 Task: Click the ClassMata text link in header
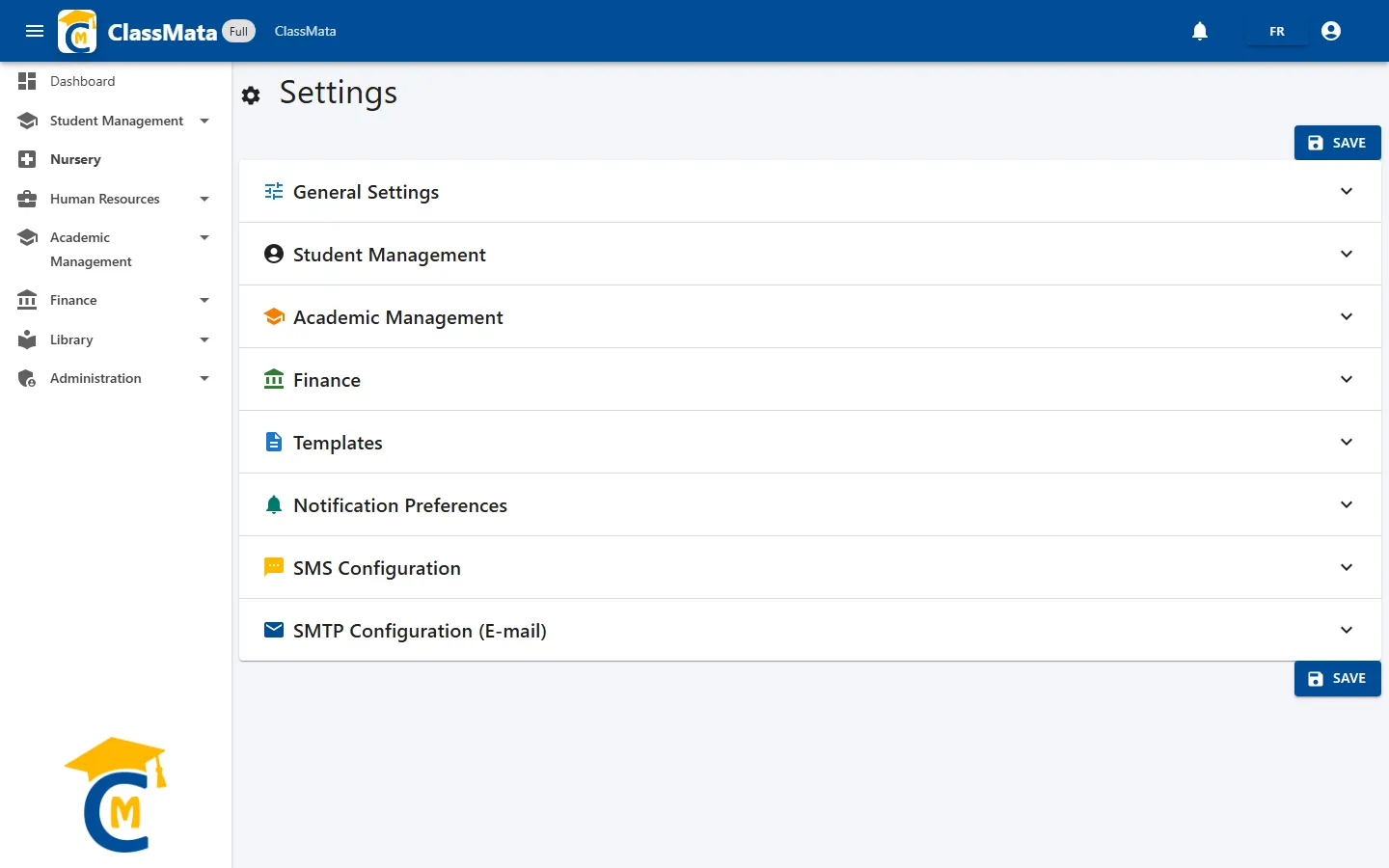click(305, 31)
